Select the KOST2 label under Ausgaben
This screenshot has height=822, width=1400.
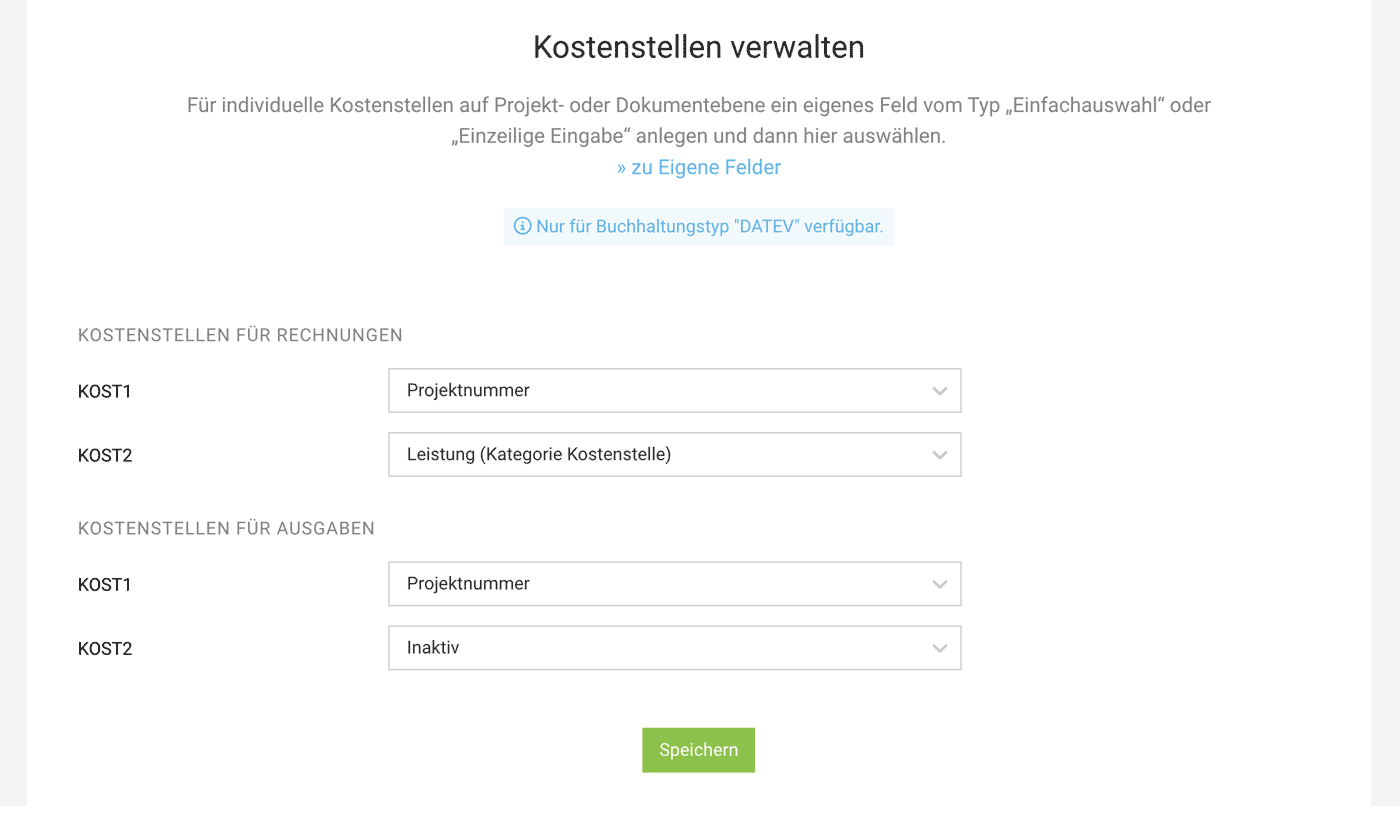(x=105, y=648)
